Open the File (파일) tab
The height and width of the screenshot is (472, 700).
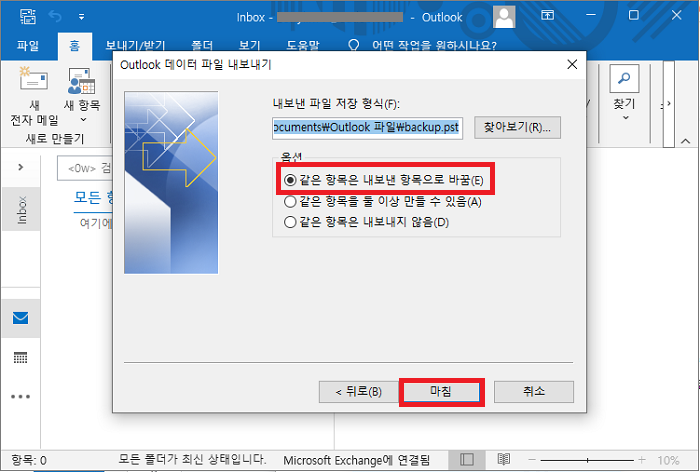click(28, 46)
